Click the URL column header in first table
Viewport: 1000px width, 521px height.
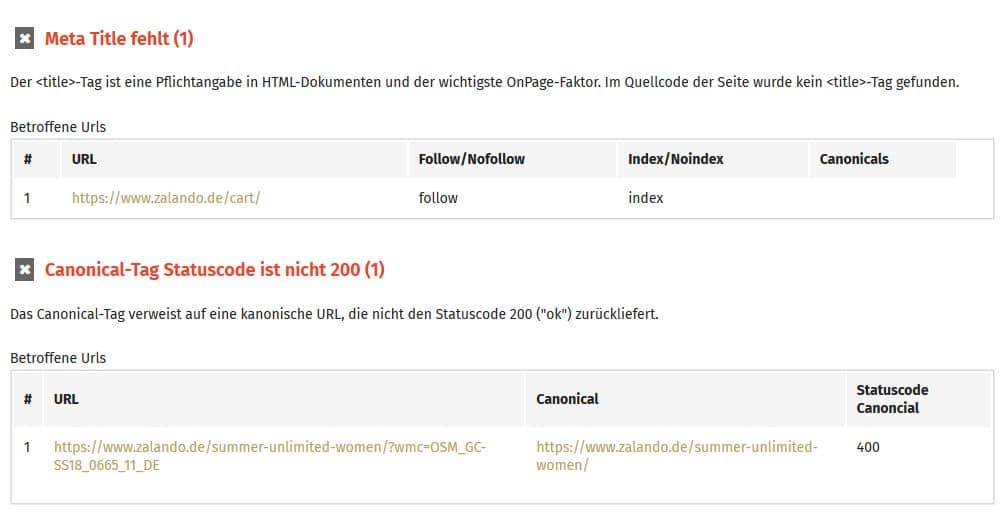(84, 159)
